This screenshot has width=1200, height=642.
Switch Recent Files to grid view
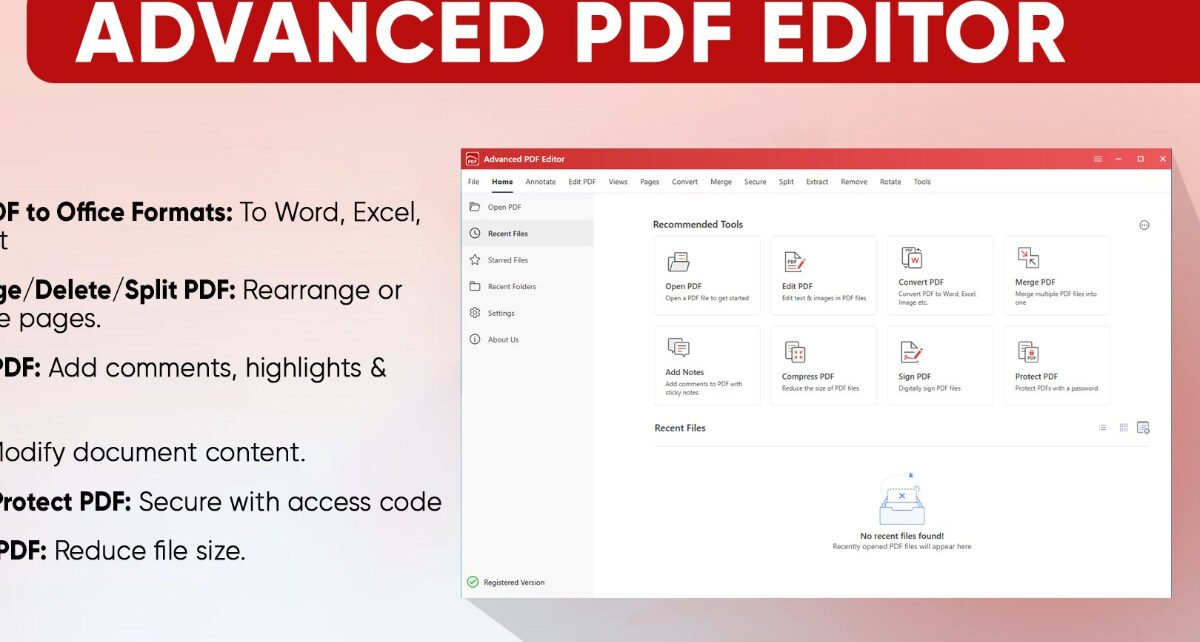(1123, 428)
